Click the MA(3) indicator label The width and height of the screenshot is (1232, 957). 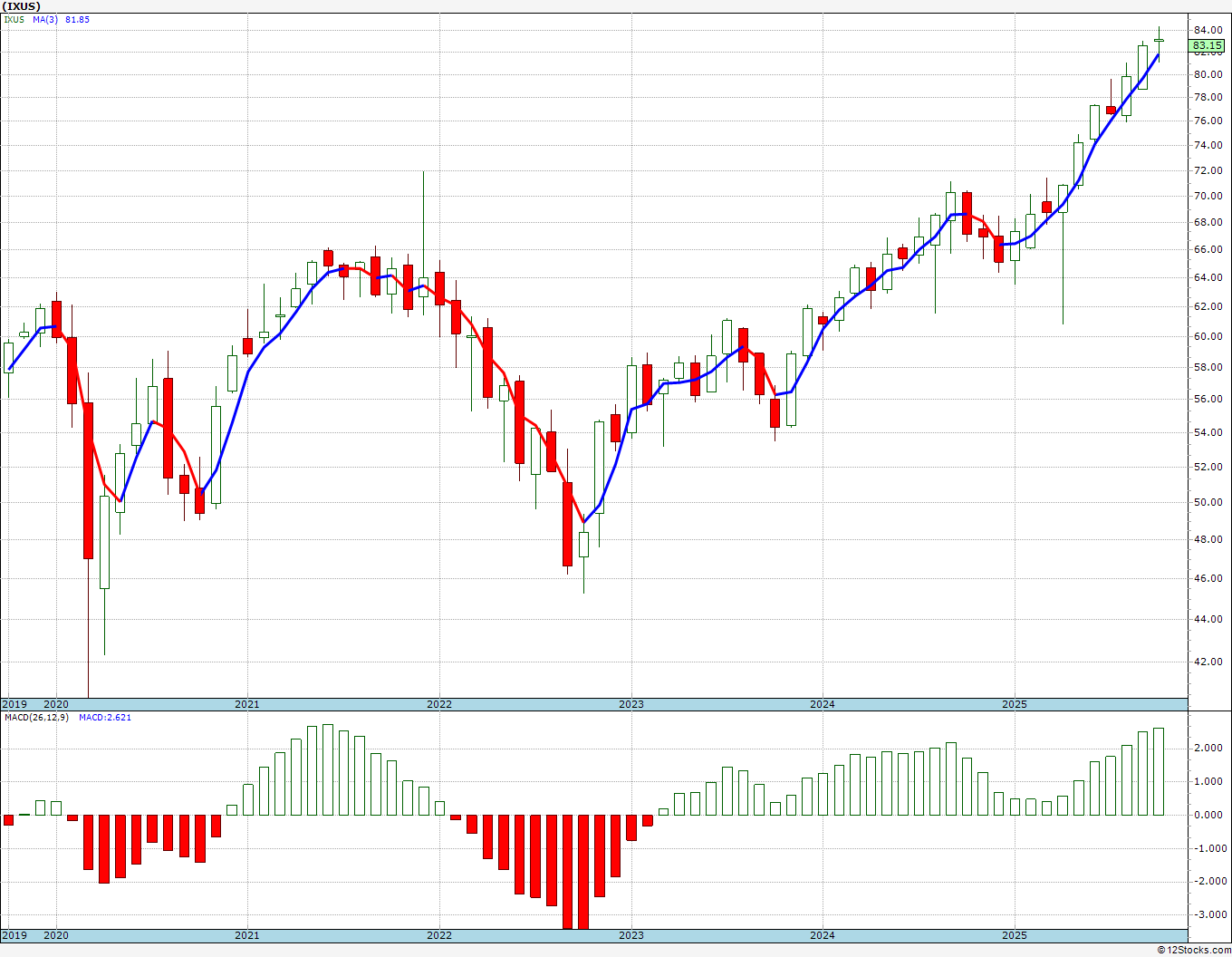point(45,19)
